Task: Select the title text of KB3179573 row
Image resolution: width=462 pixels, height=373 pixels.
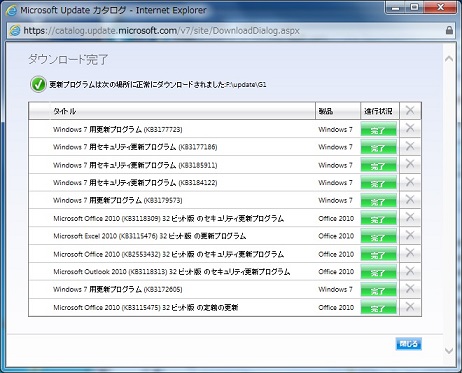Action: [118, 200]
